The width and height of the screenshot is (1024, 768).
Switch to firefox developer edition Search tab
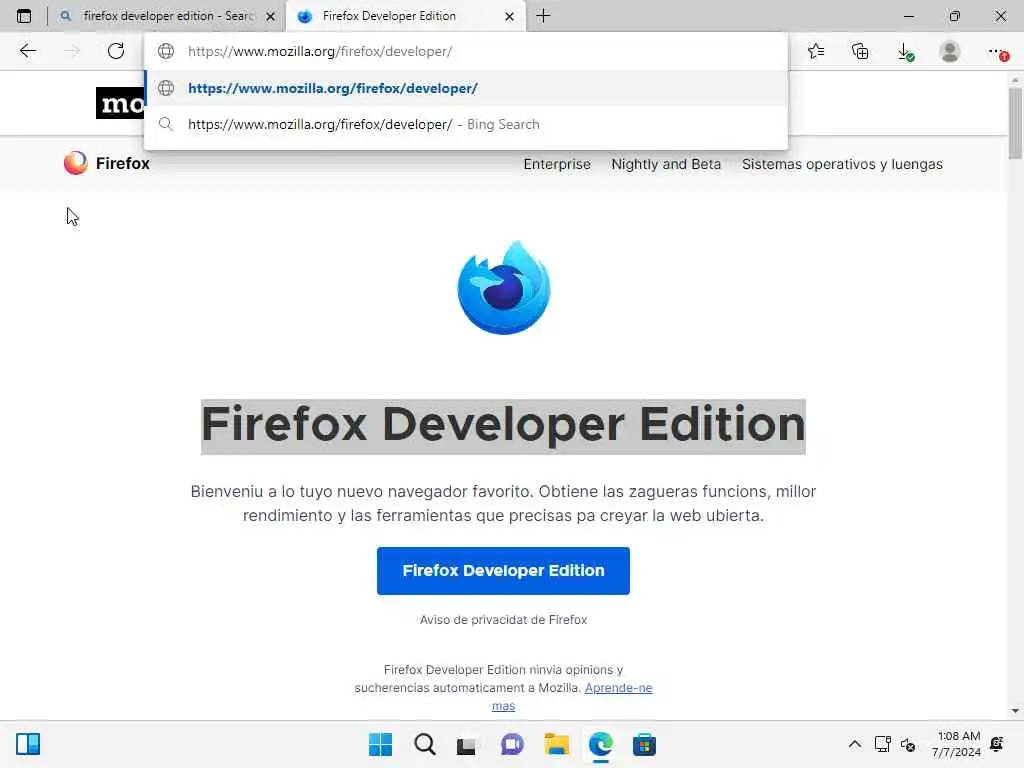[x=167, y=16]
